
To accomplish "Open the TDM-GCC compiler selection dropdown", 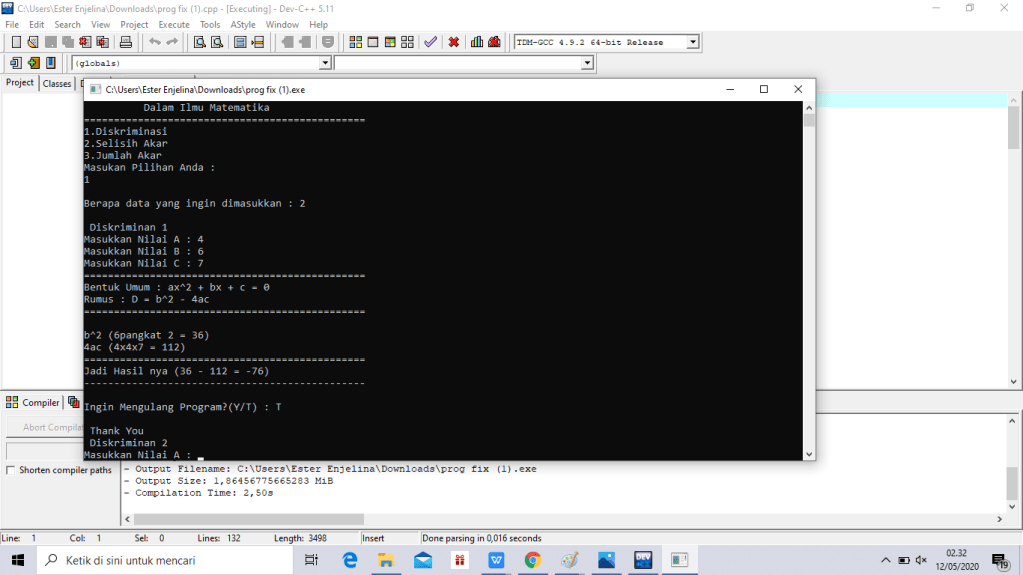I will pos(692,42).
